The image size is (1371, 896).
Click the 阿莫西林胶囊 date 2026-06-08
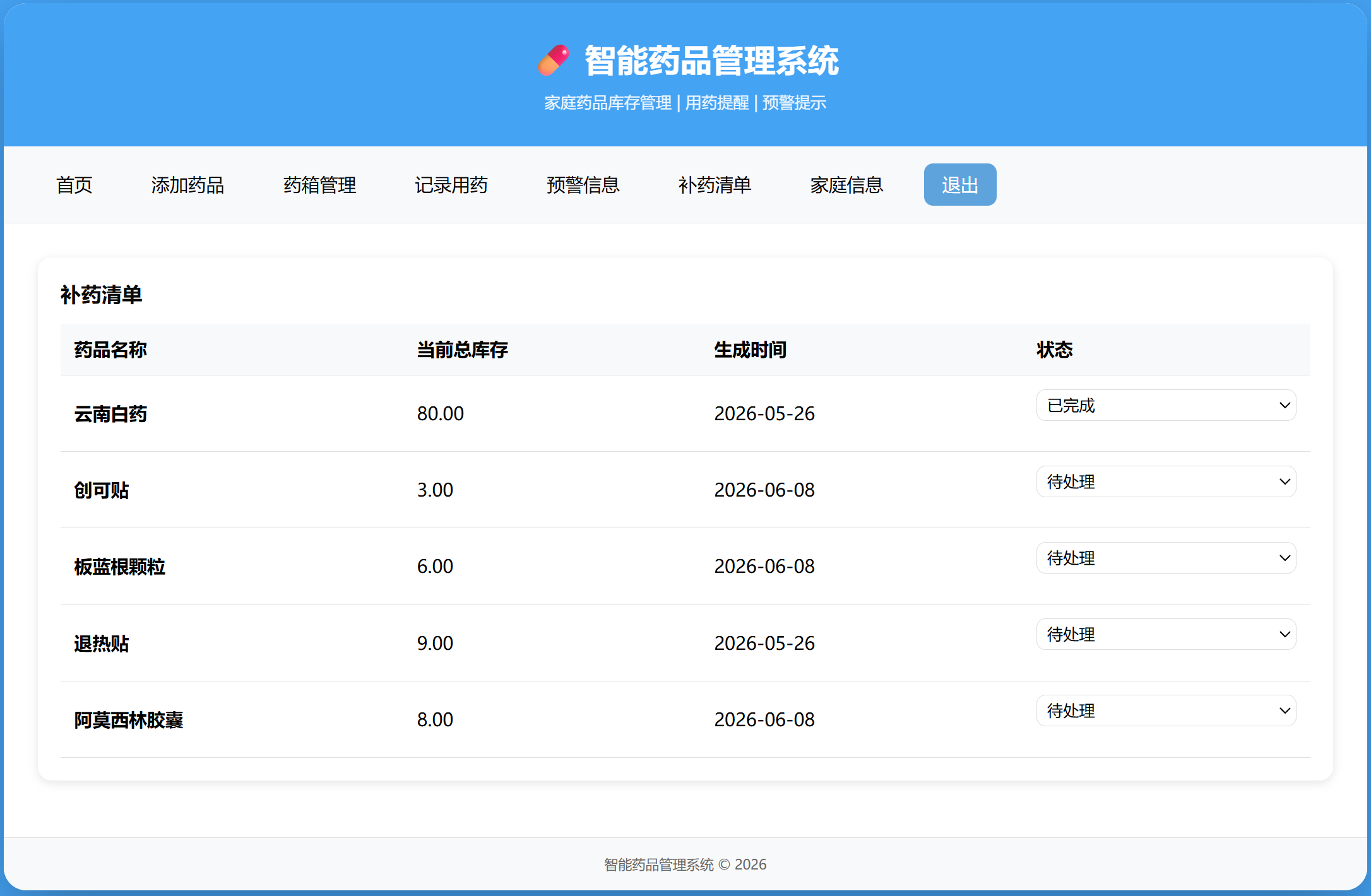[x=764, y=720]
